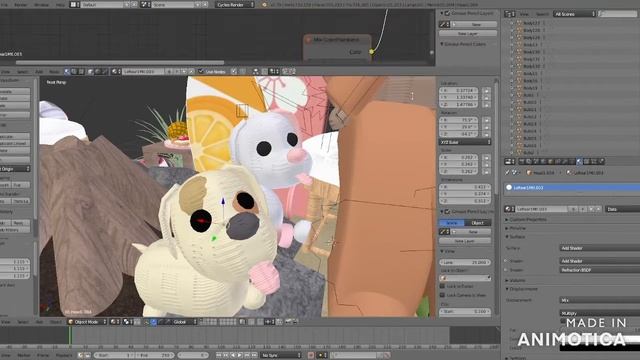Click New Layer in 3D view sidebar

point(465,241)
